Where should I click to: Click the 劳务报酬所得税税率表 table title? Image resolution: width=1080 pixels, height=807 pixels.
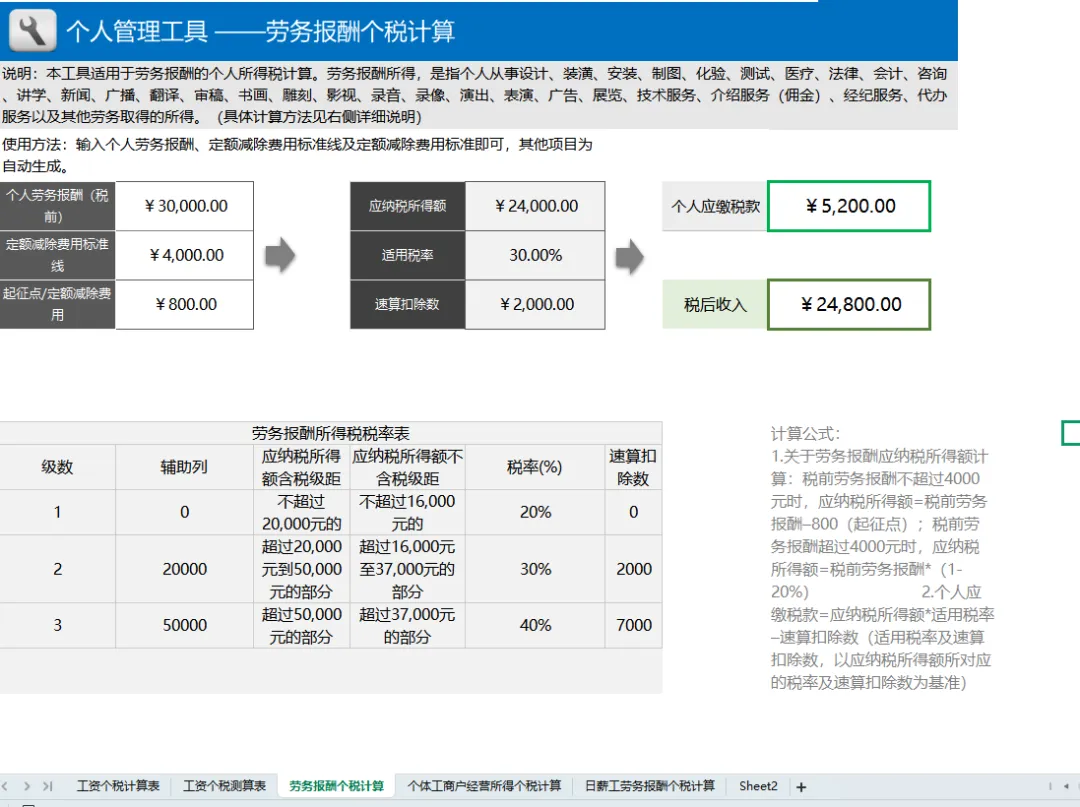pyautogui.click(x=331, y=433)
